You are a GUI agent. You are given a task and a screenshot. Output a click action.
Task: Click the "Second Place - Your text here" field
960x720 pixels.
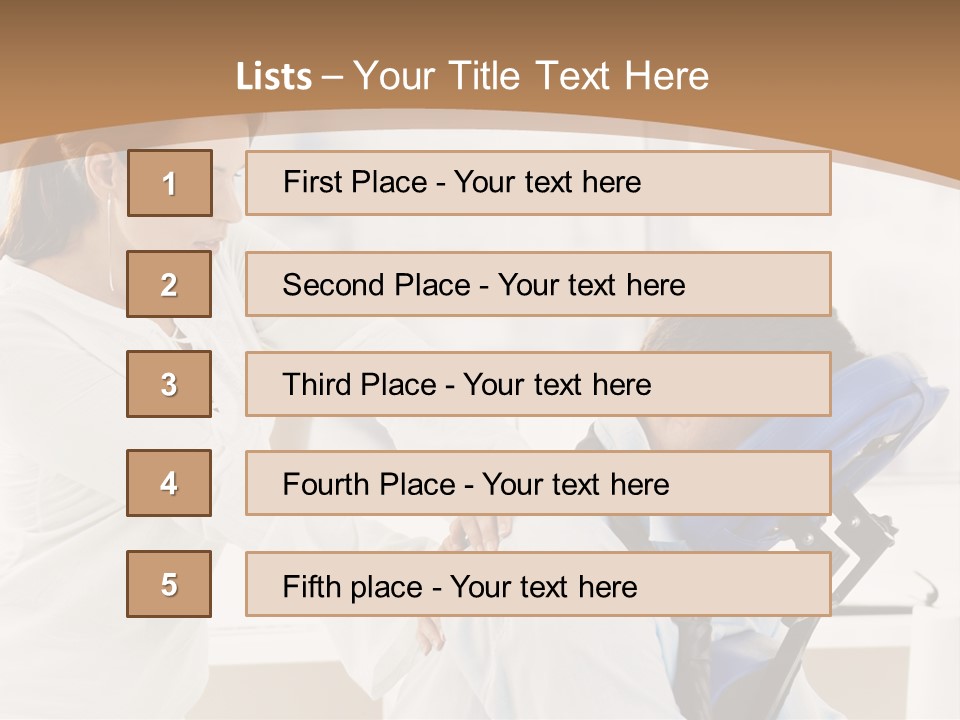538,284
